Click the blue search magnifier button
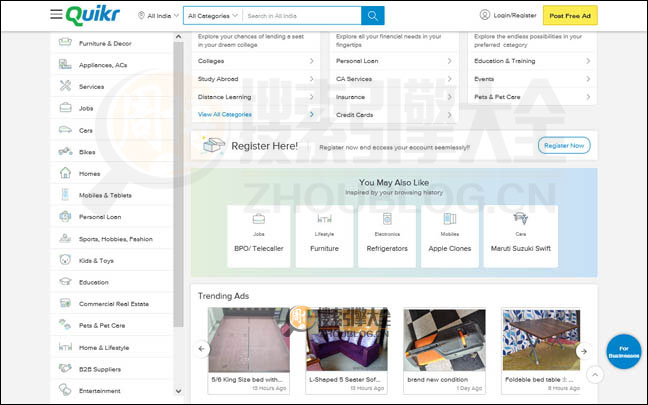Screen dimensions: 648x405 click(x=372, y=16)
